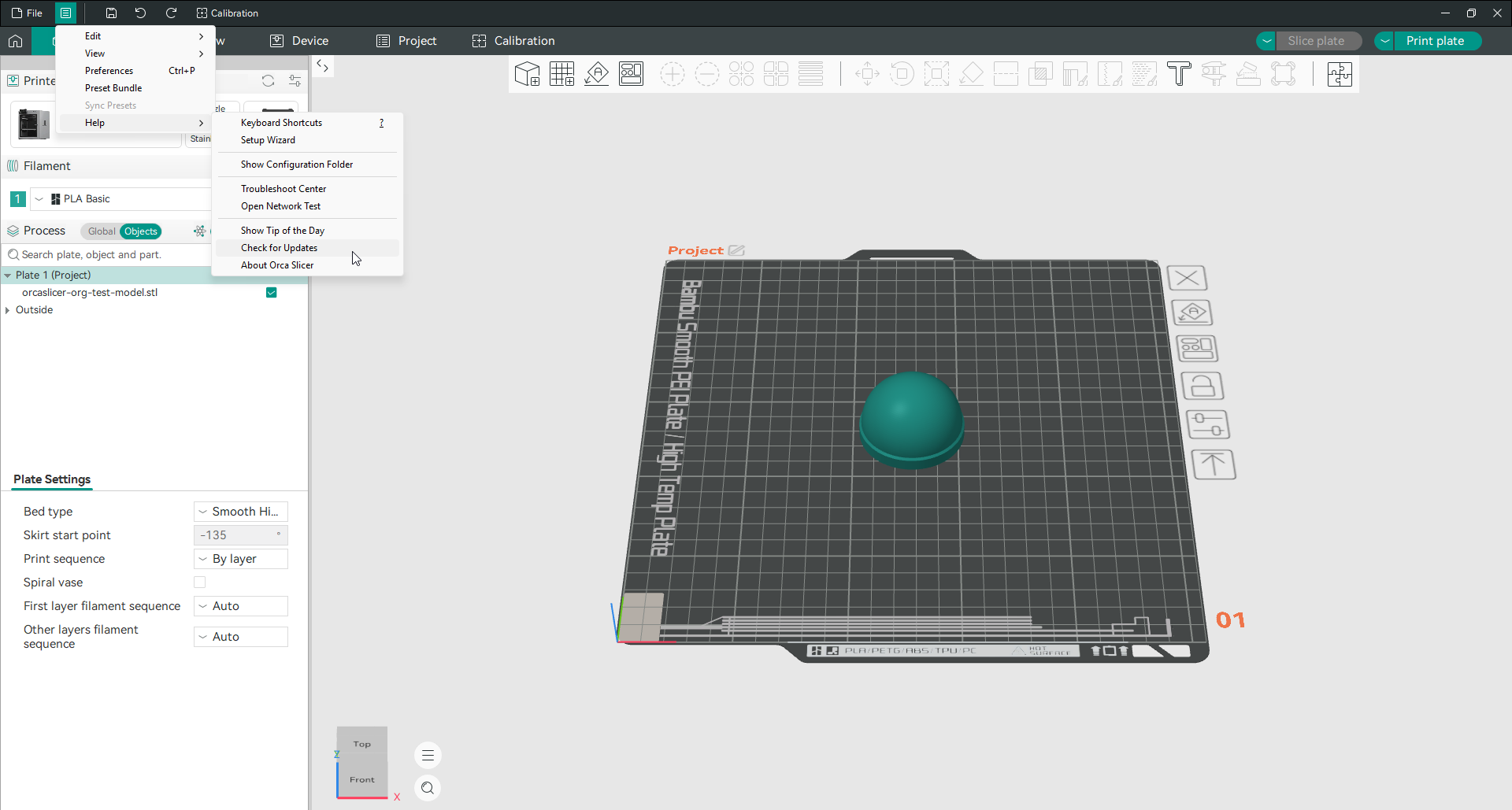Switch Process mode to Objects
This screenshot has width=1512, height=810.
point(141,231)
